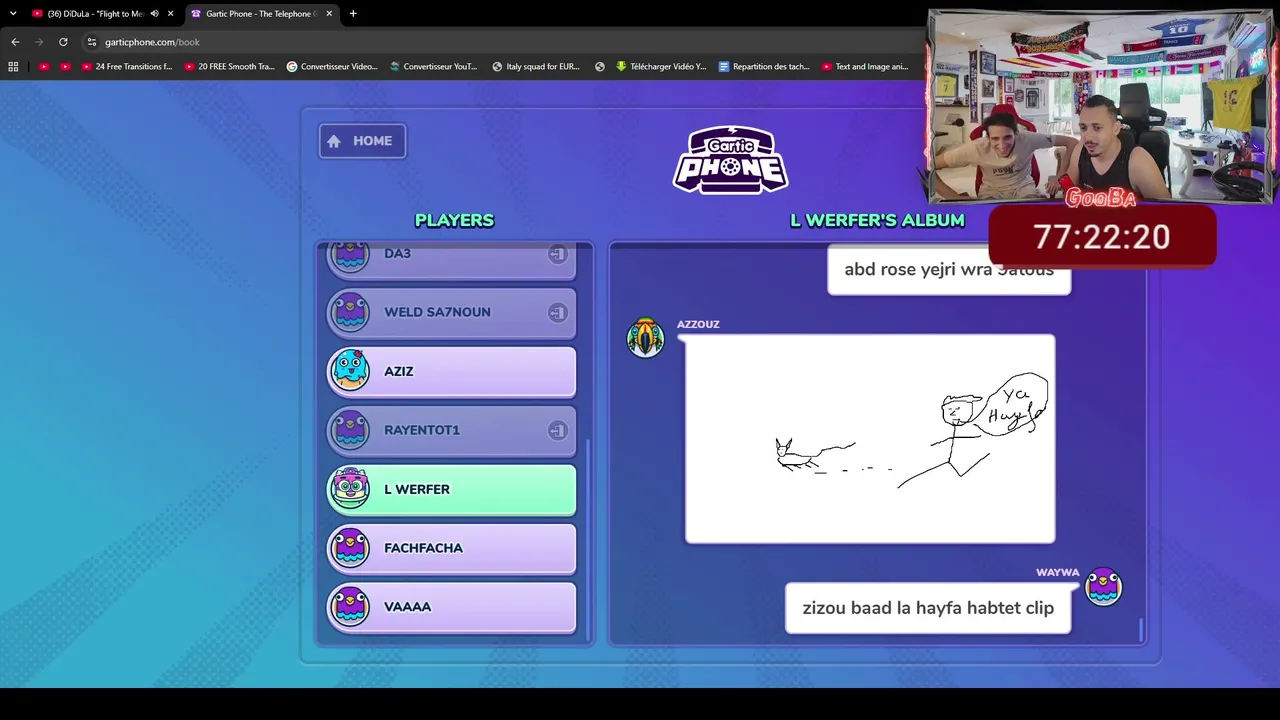
Task: Click the exit icon beside DA3
Action: (557, 254)
